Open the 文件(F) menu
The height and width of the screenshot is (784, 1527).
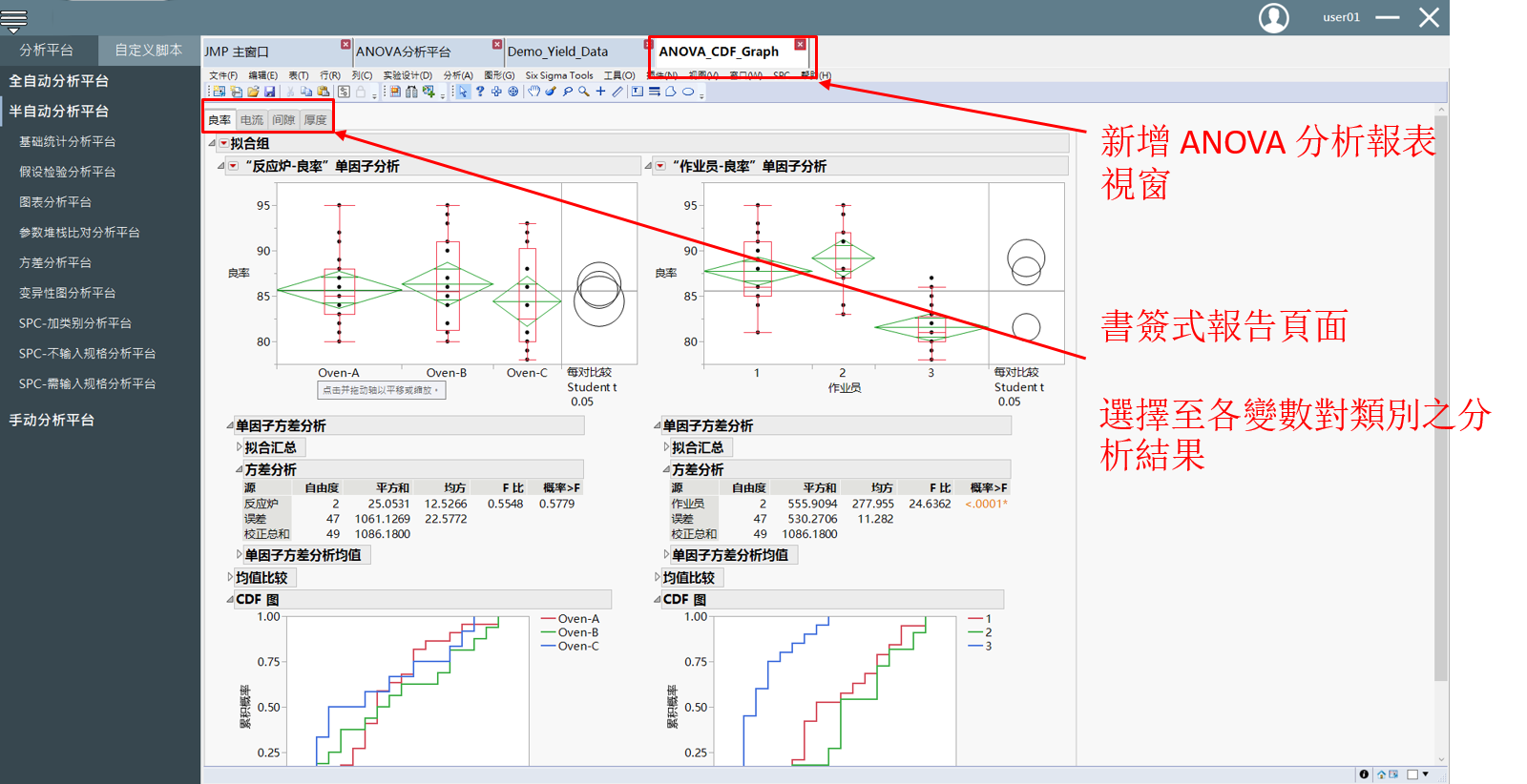pos(223,75)
